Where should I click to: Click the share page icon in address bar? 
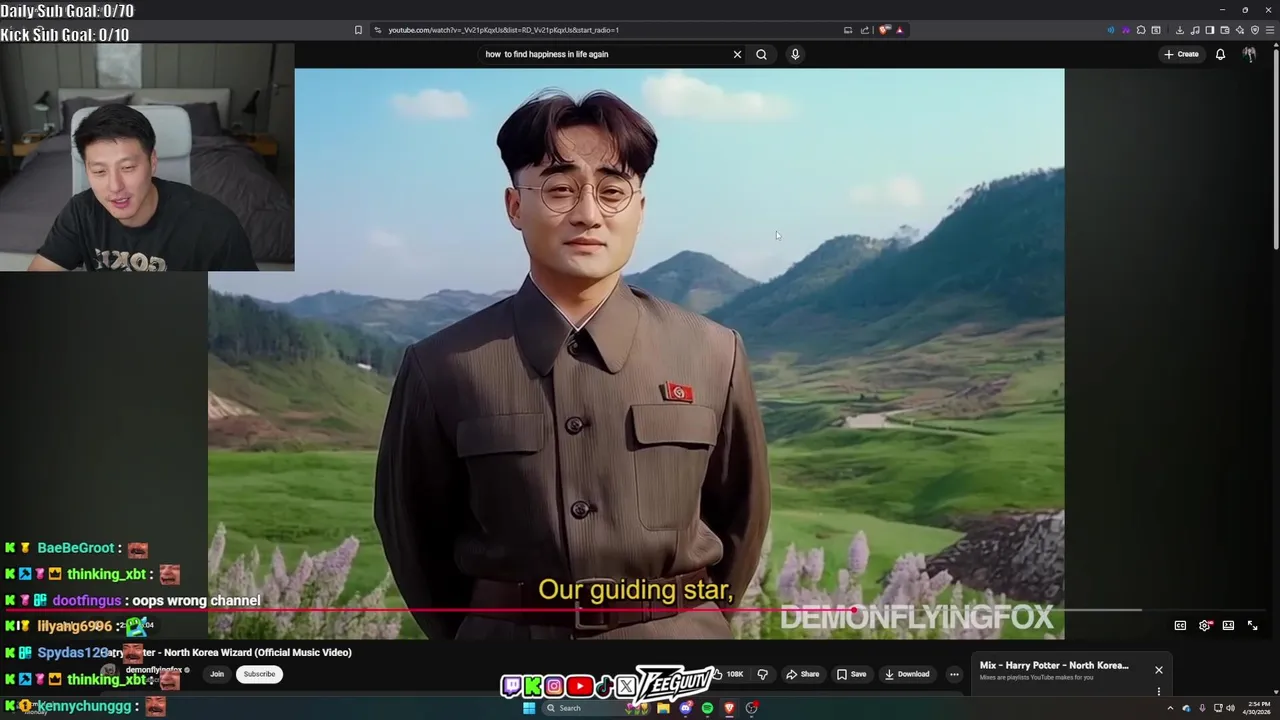pos(865,30)
